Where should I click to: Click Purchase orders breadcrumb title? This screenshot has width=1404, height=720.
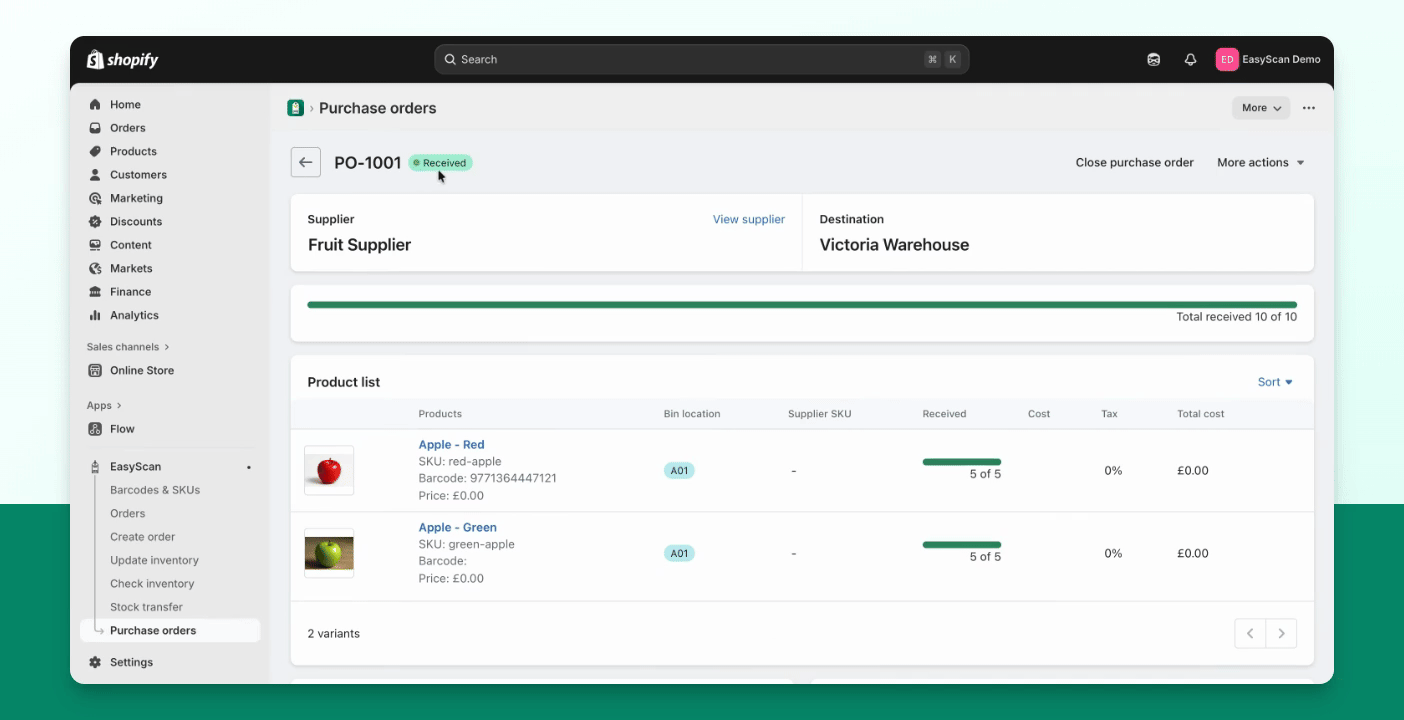(x=378, y=108)
